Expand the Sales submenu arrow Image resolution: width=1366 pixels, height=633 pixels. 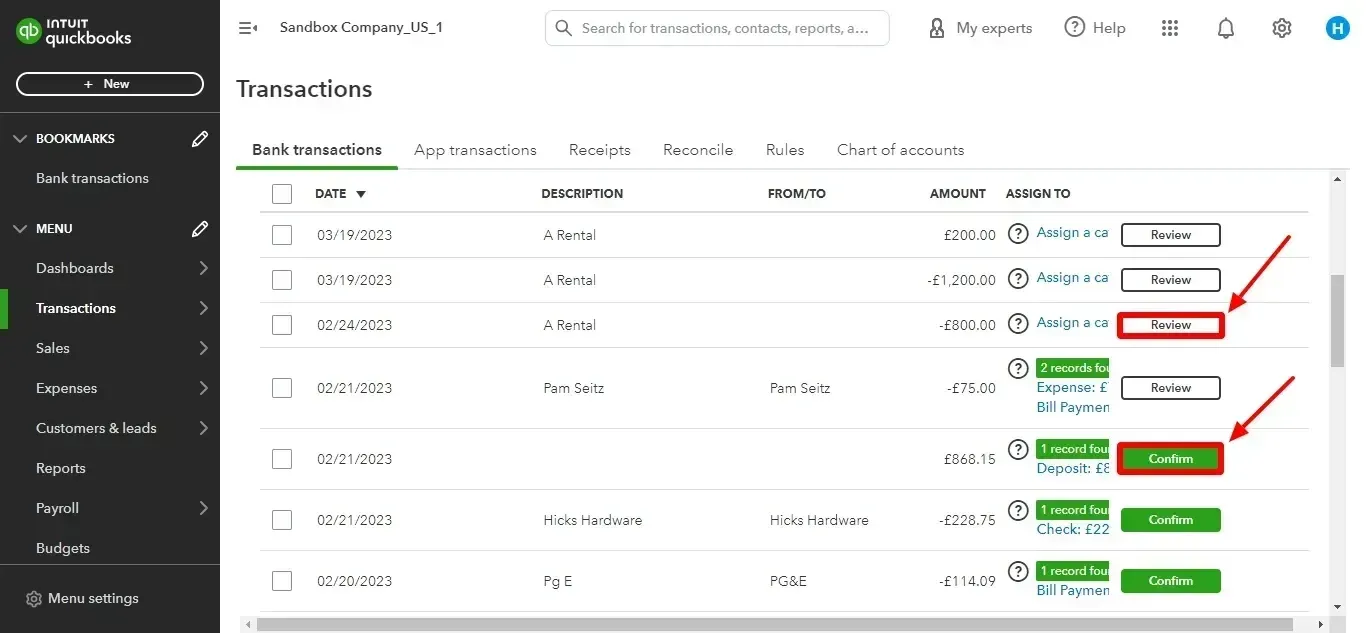pyautogui.click(x=203, y=348)
